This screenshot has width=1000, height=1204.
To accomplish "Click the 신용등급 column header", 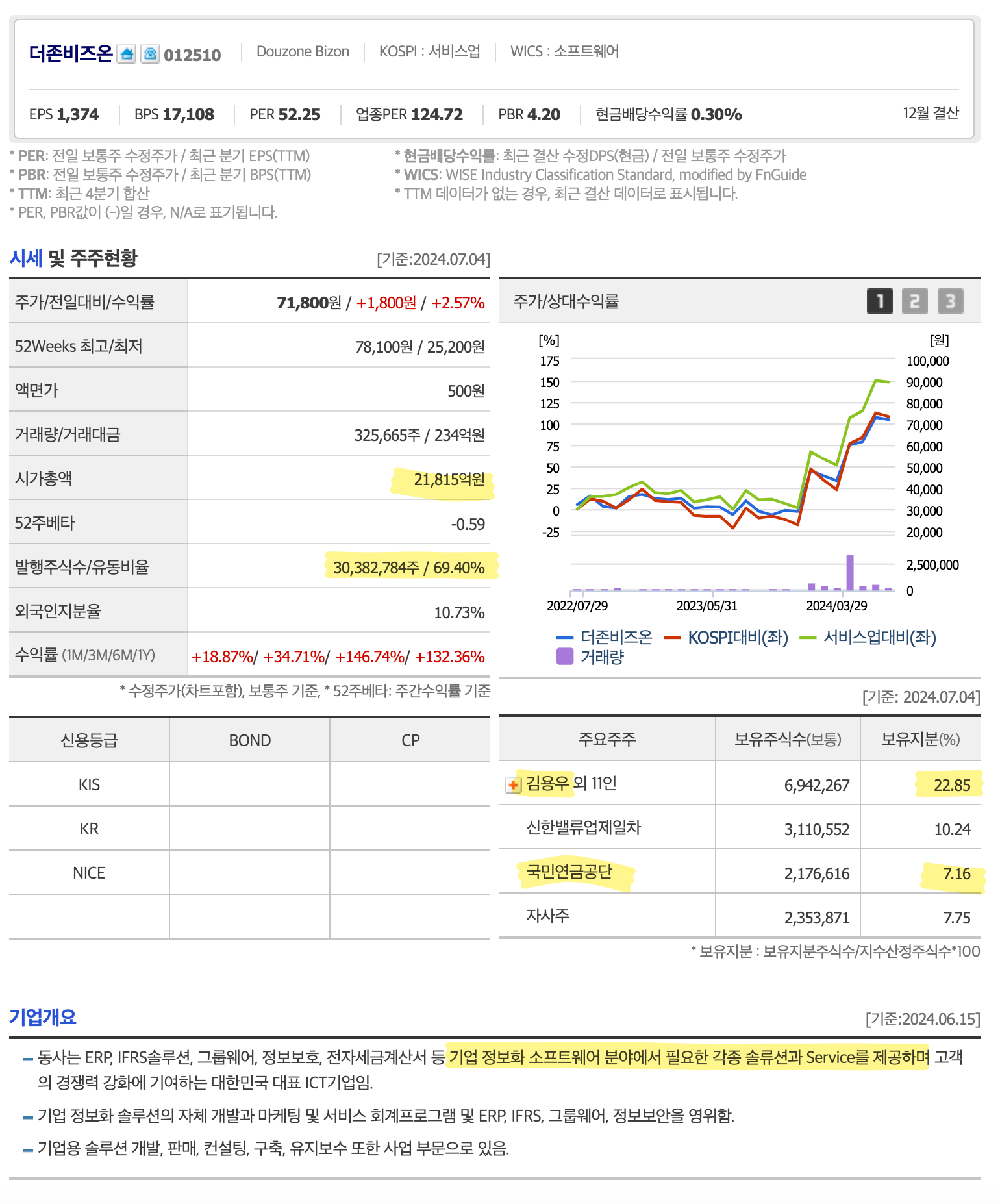I will click(x=89, y=740).
